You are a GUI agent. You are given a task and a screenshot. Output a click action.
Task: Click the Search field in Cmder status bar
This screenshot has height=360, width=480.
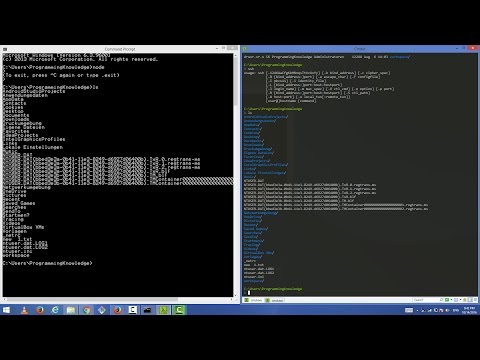click(x=425, y=300)
